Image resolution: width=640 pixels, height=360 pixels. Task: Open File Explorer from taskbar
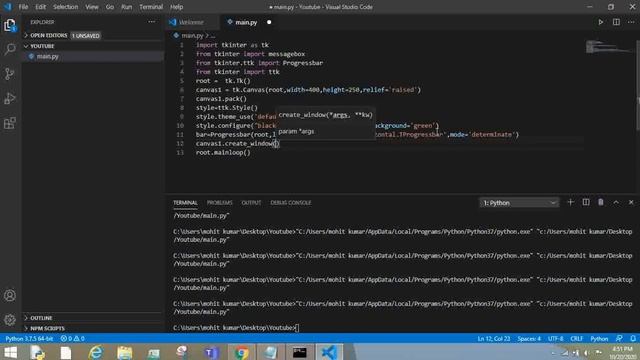point(124,353)
